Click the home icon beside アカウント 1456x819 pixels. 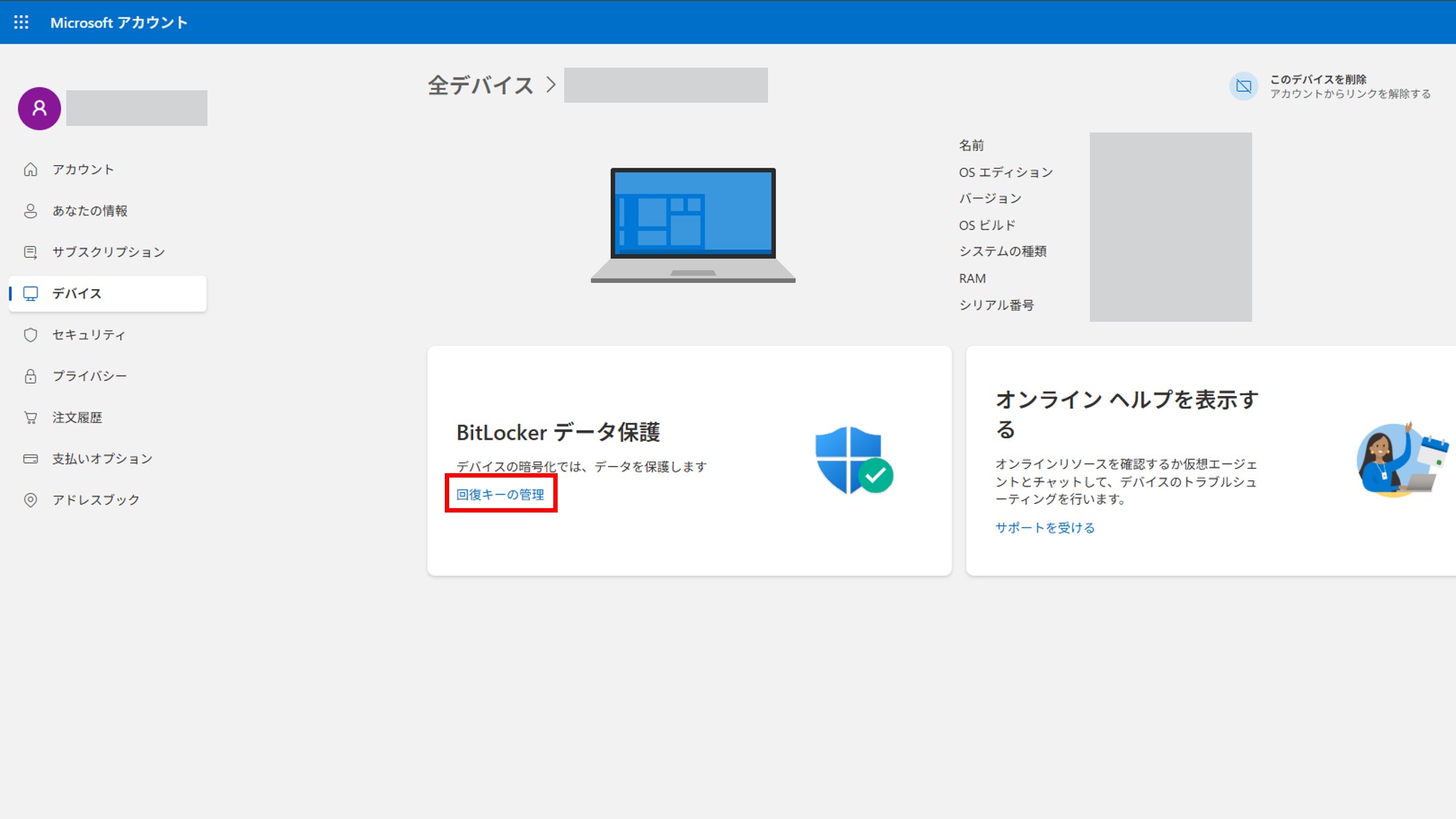[31, 170]
